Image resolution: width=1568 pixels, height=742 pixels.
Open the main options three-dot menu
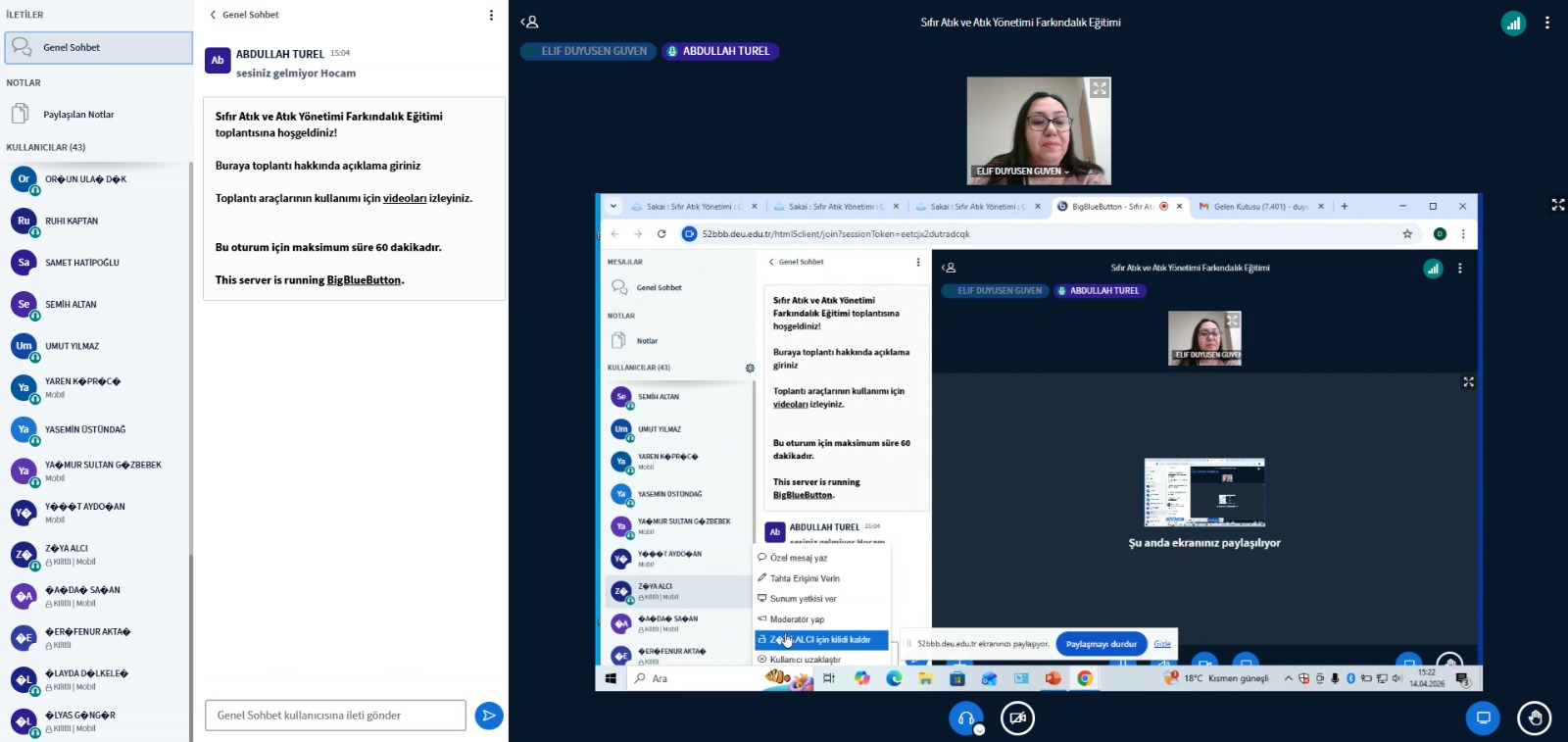(x=1547, y=23)
